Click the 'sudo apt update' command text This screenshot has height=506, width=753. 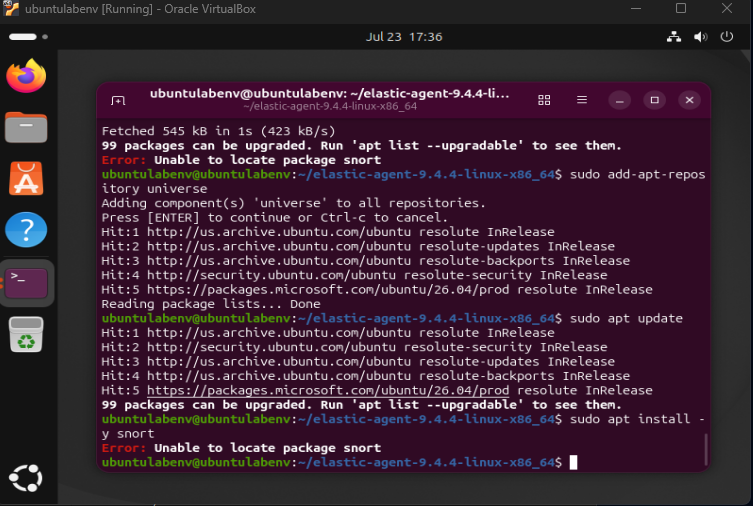pyautogui.click(x=626, y=318)
